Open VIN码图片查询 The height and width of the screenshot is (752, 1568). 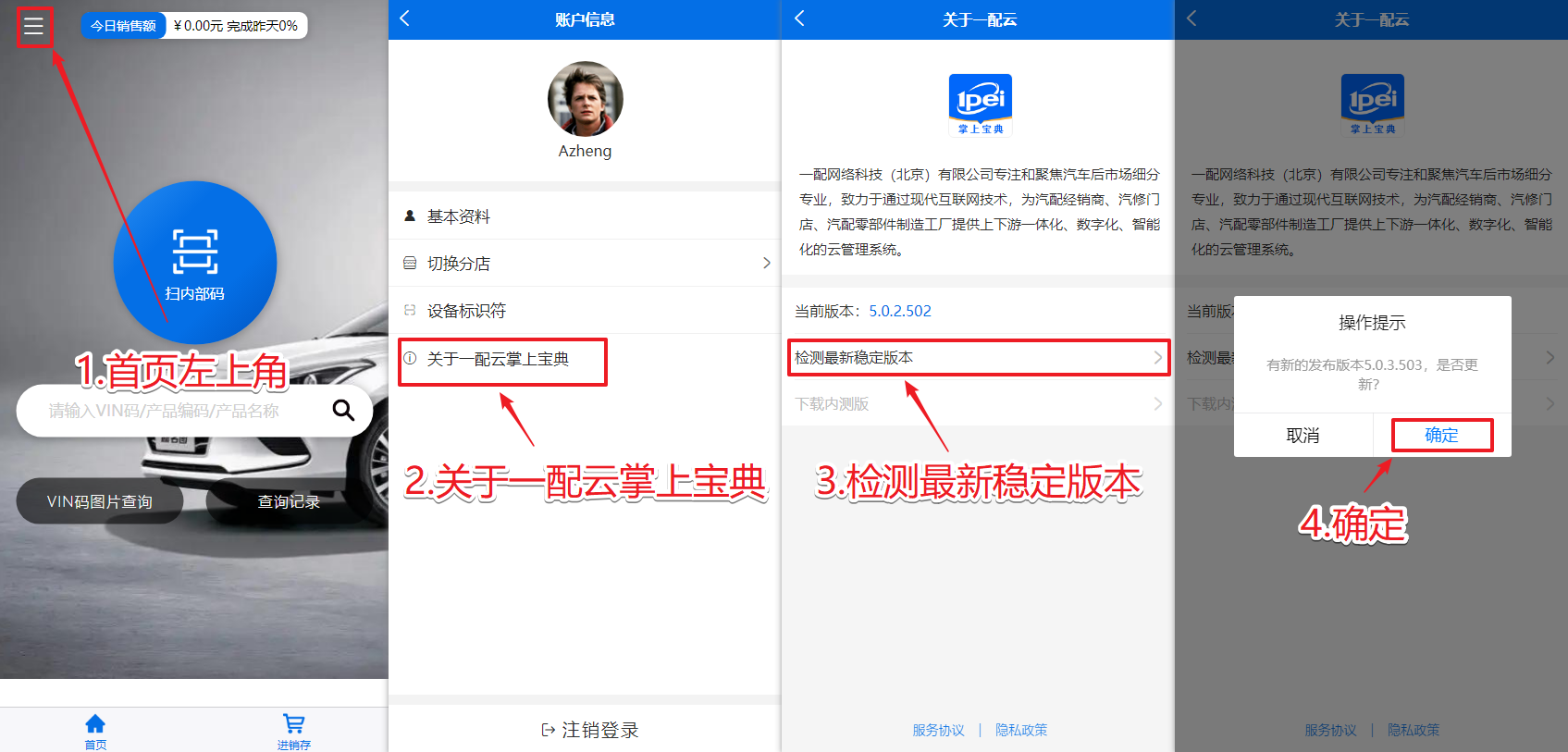(100, 501)
